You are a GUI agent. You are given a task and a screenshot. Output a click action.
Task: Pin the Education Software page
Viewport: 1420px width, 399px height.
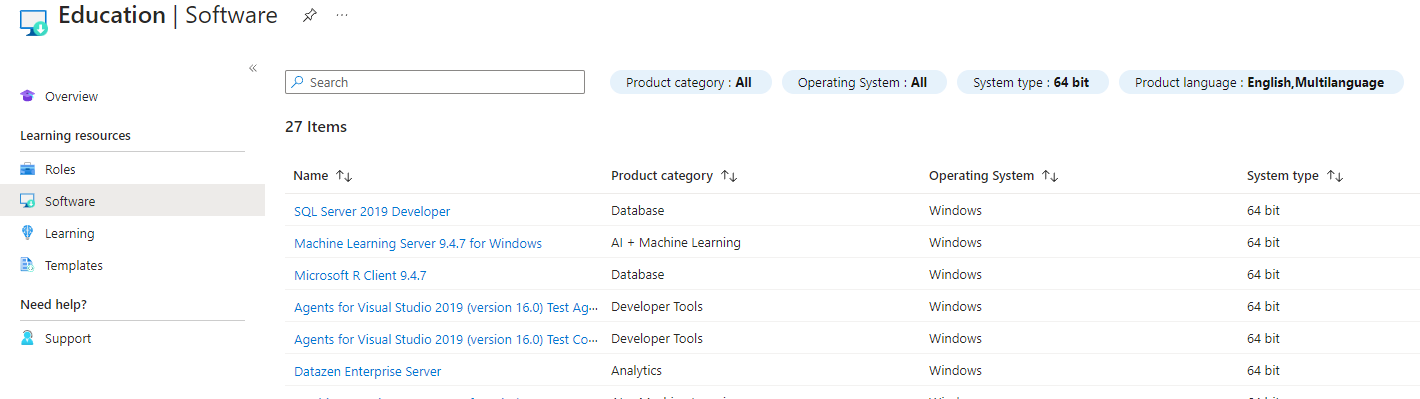coord(310,15)
